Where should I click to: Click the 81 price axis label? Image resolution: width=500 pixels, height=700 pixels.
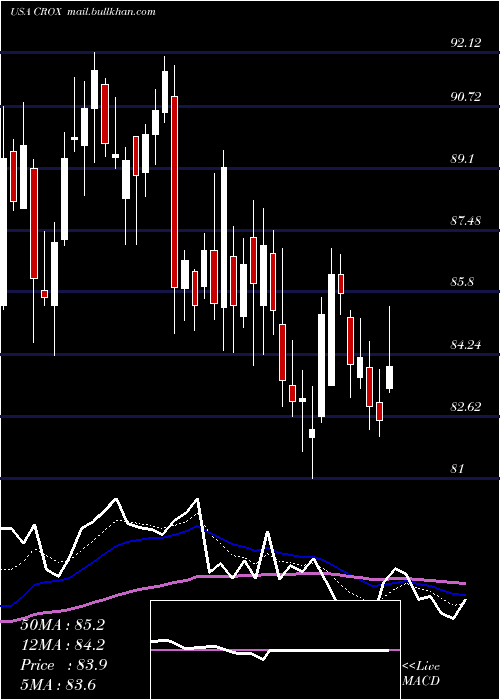tap(458, 469)
